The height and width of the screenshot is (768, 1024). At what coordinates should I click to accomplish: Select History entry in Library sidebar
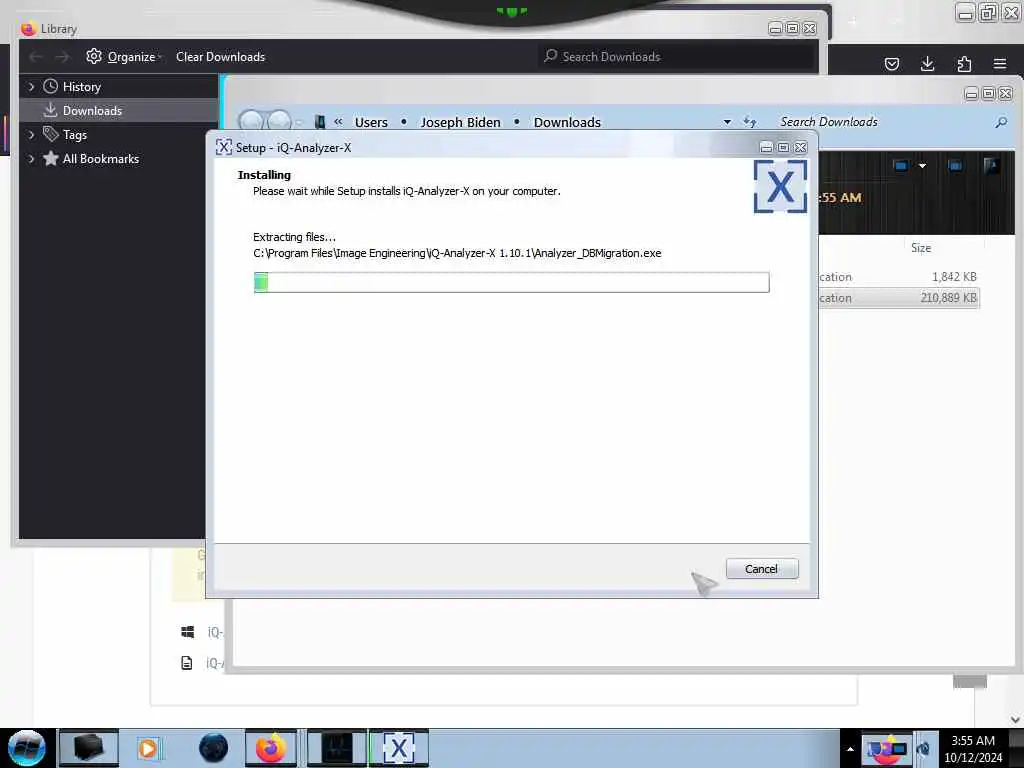(x=81, y=87)
